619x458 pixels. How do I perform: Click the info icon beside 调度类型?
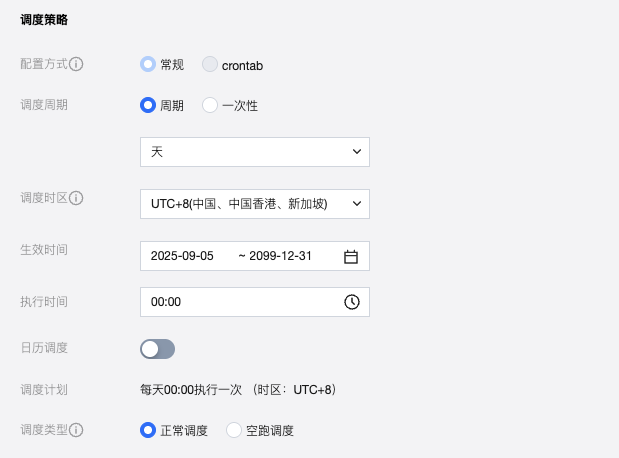point(77,430)
